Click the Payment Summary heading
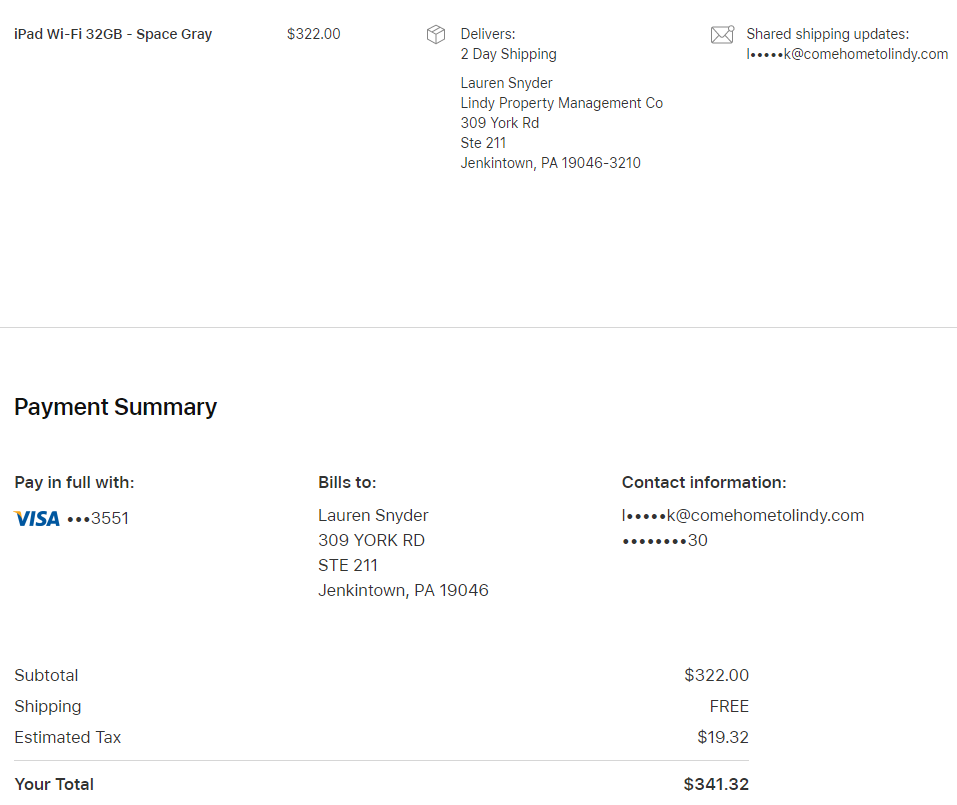Image resolution: width=957 pixels, height=805 pixels. tap(115, 407)
